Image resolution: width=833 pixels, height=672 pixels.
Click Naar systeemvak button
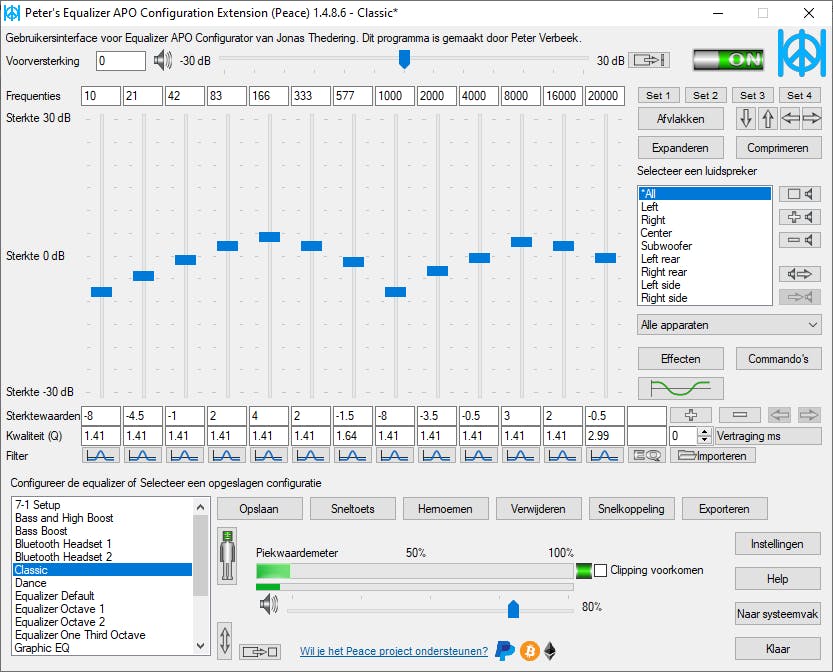pyautogui.click(x=777, y=614)
